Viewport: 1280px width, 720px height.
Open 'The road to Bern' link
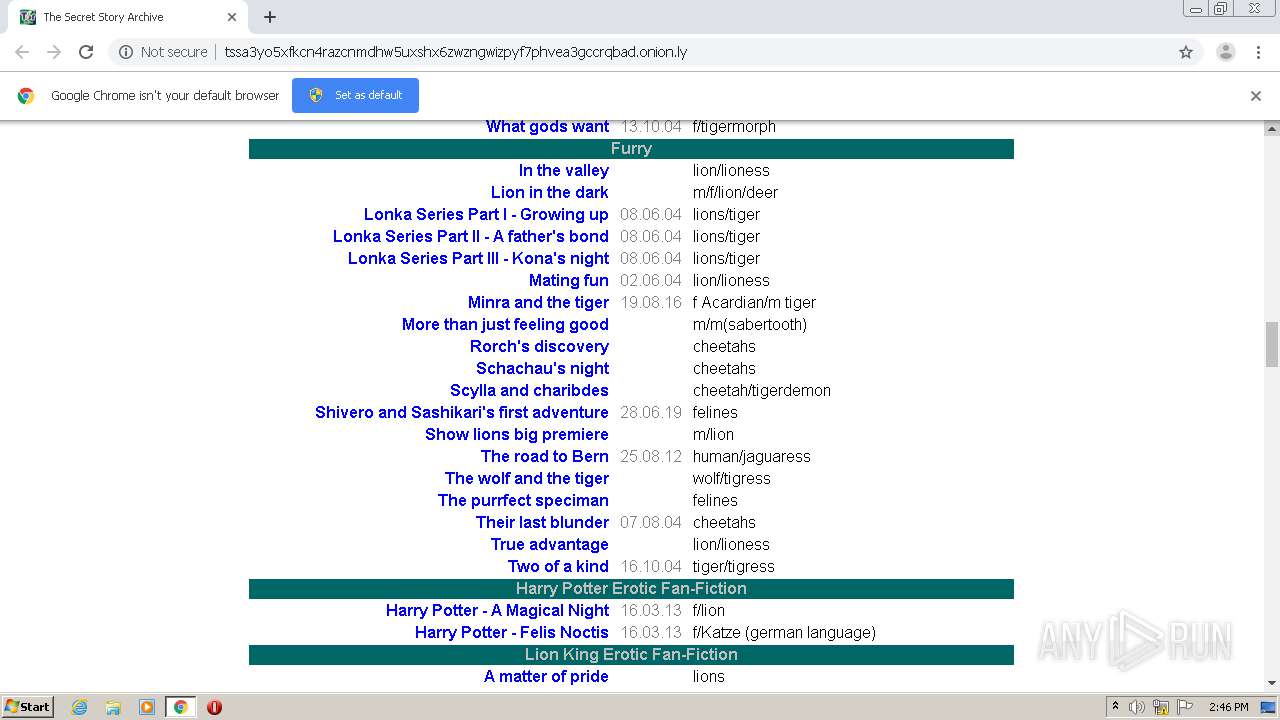pyautogui.click(x=545, y=456)
